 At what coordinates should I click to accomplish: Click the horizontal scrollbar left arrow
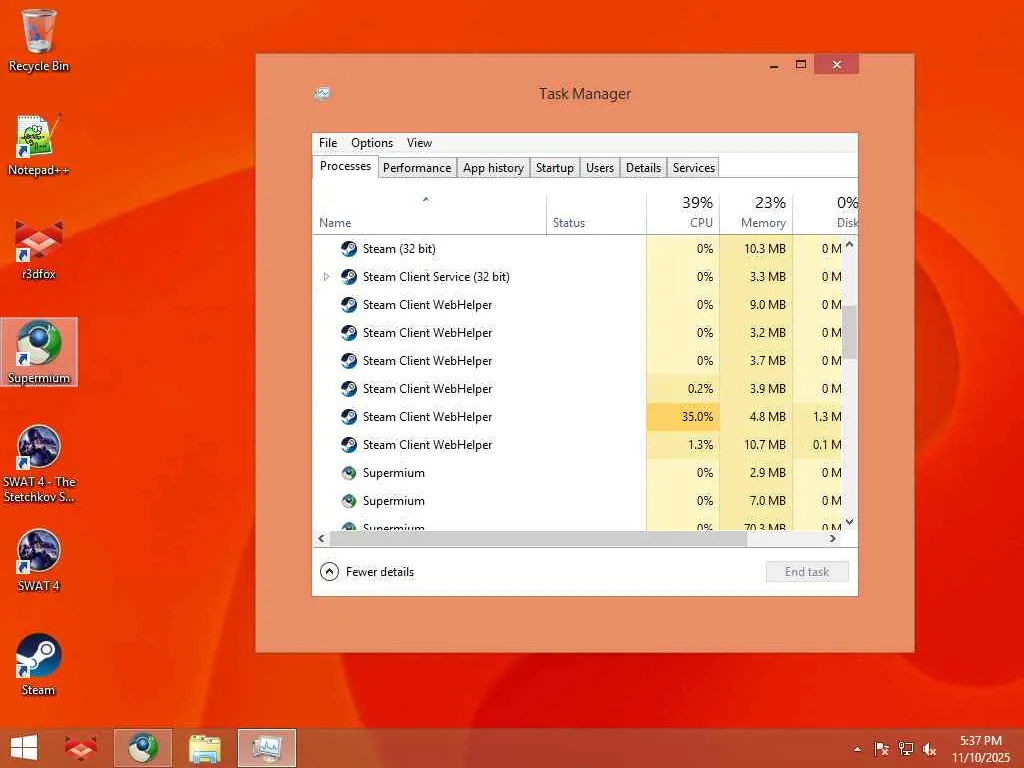tap(321, 539)
